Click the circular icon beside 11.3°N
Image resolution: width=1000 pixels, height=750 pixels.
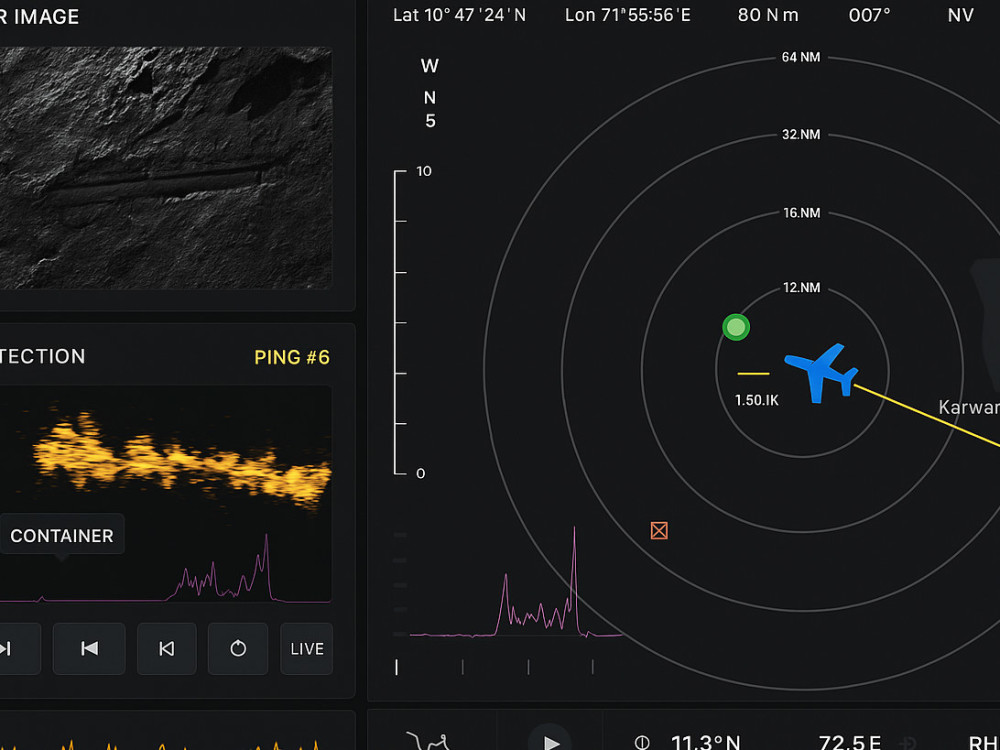(642, 742)
